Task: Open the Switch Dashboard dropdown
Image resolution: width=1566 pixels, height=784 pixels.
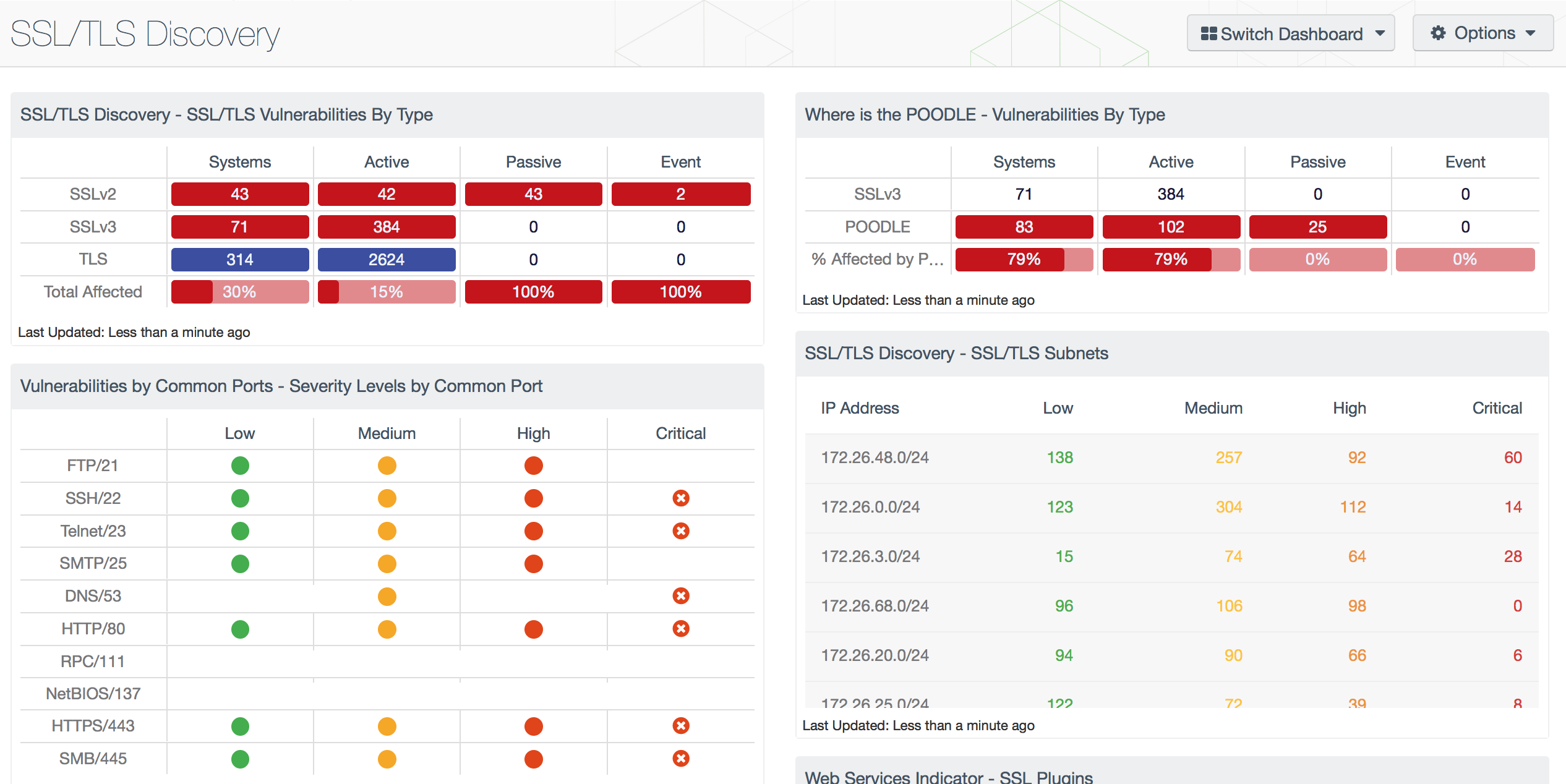Action: (1290, 33)
